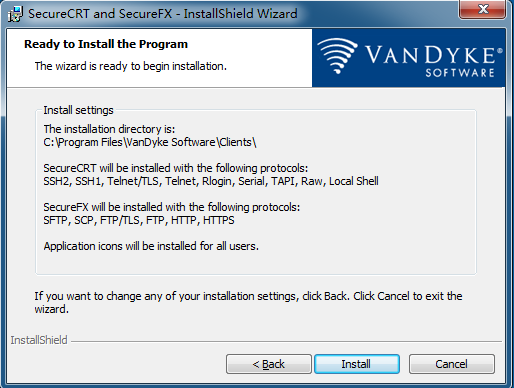Click the Install settings group label

[x=78, y=110]
